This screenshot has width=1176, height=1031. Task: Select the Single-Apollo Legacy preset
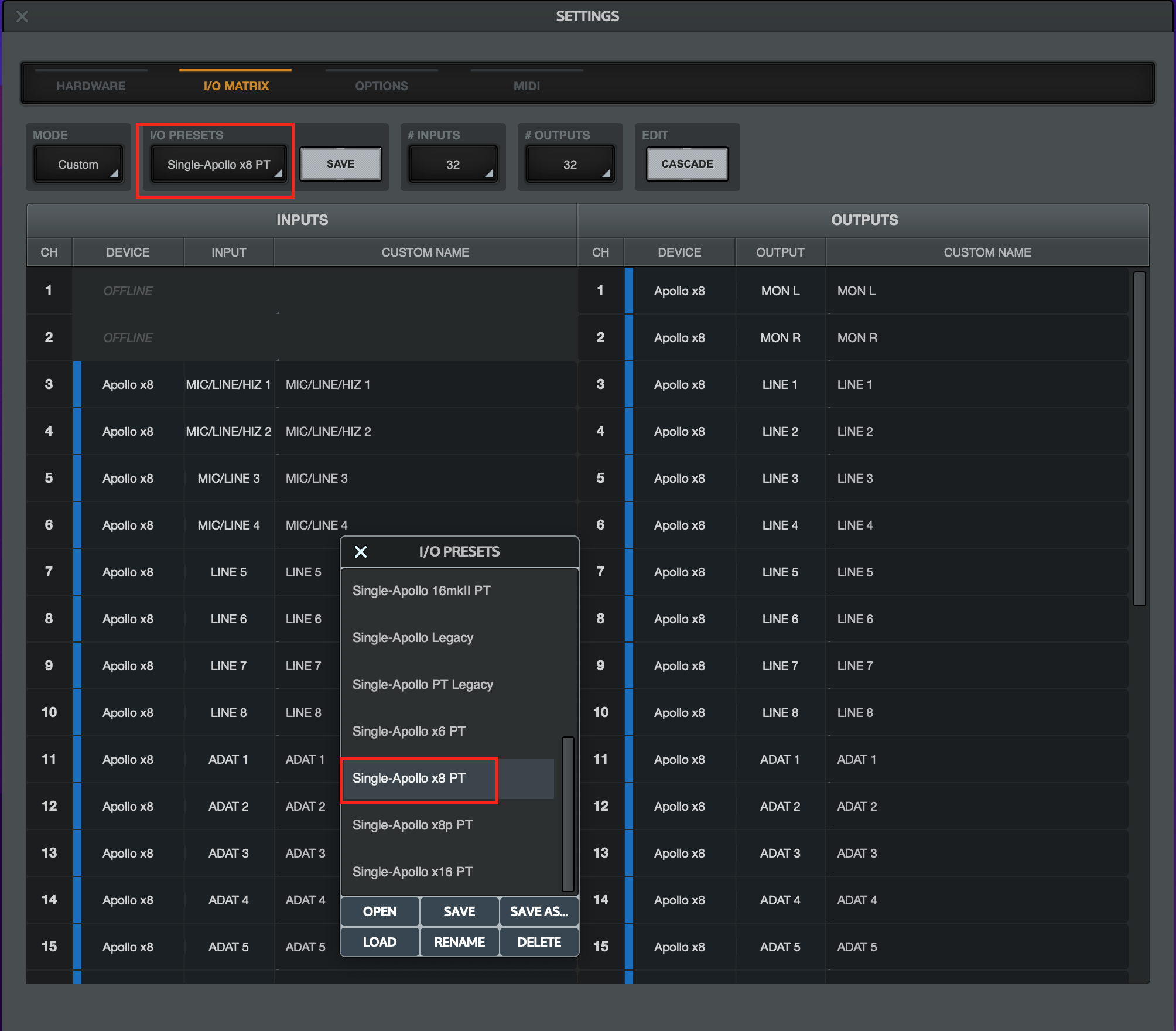(x=413, y=637)
